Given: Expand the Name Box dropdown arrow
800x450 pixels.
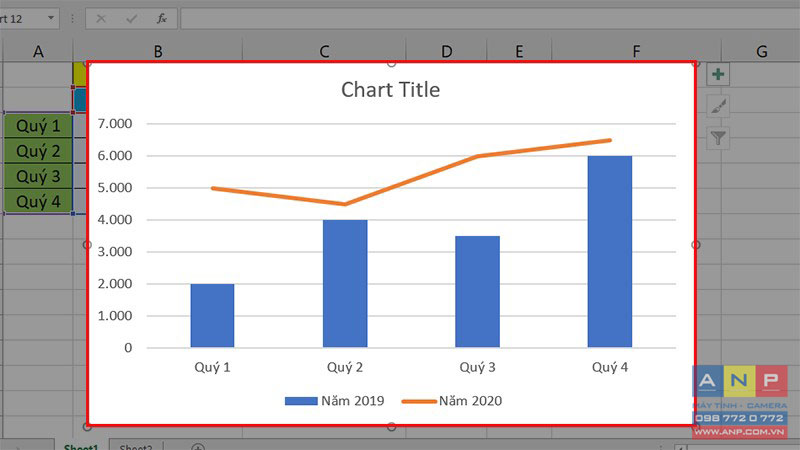Looking at the screenshot, I should [x=51, y=18].
